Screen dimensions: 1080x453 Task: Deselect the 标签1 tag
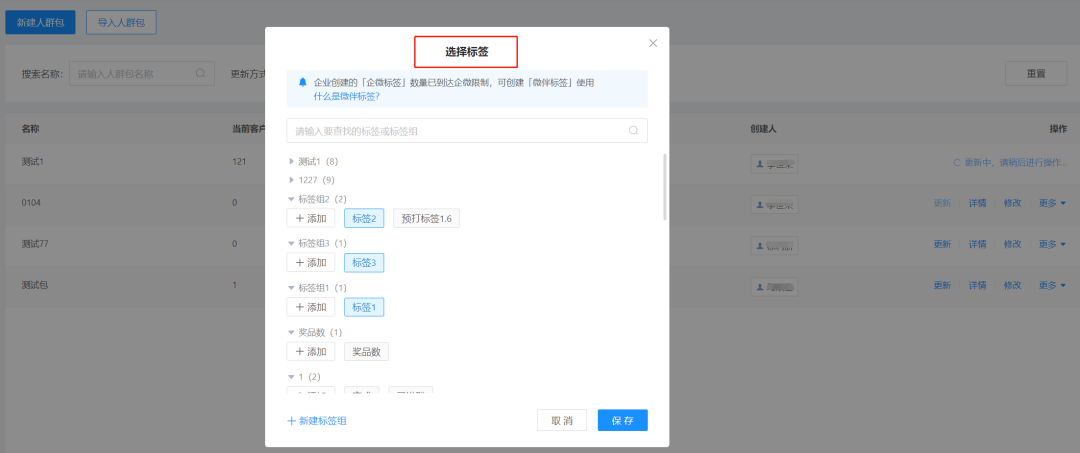tap(364, 307)
